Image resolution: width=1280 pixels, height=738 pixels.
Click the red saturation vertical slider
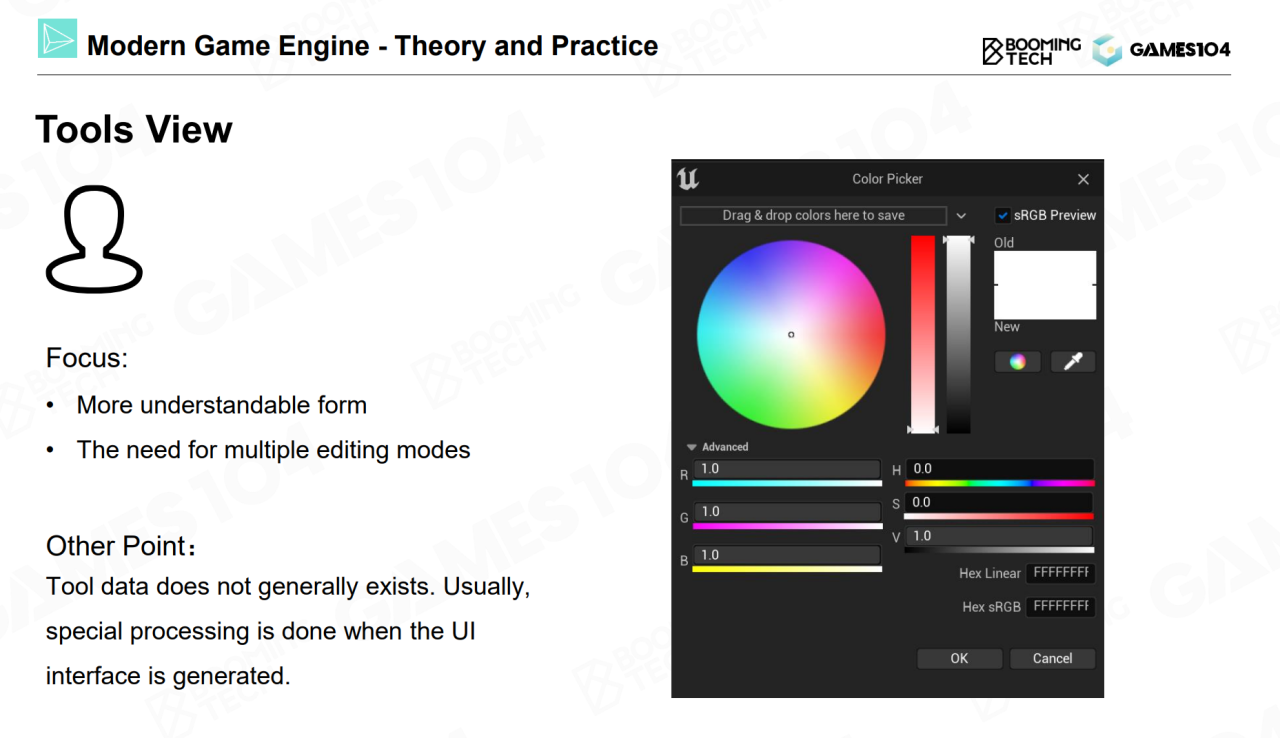(923, 334)
